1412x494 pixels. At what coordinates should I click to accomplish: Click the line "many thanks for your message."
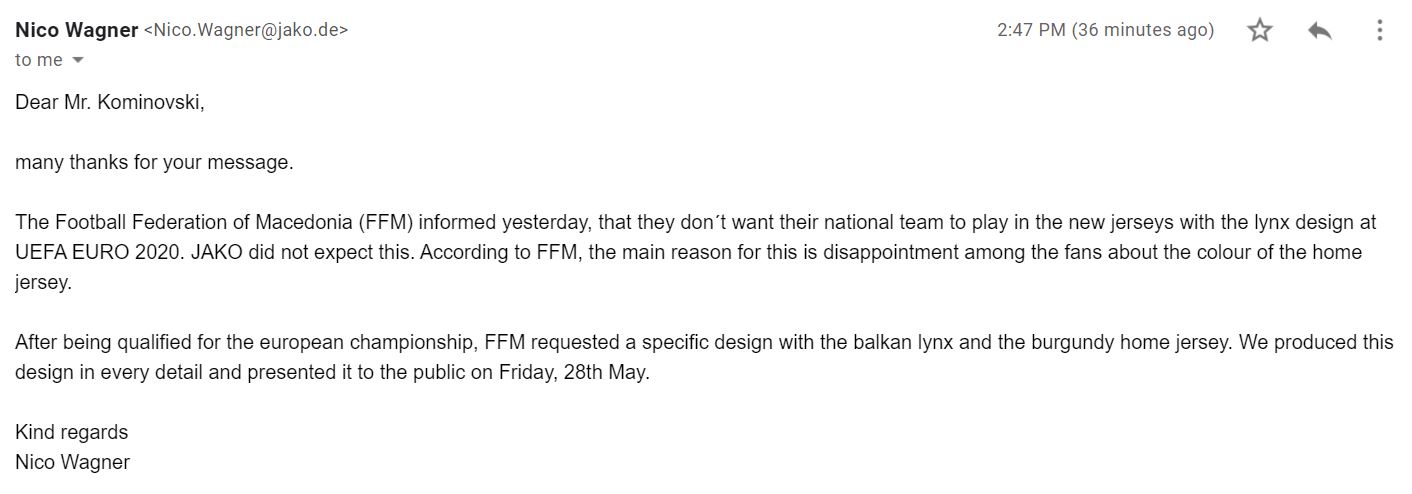[154, 162]
